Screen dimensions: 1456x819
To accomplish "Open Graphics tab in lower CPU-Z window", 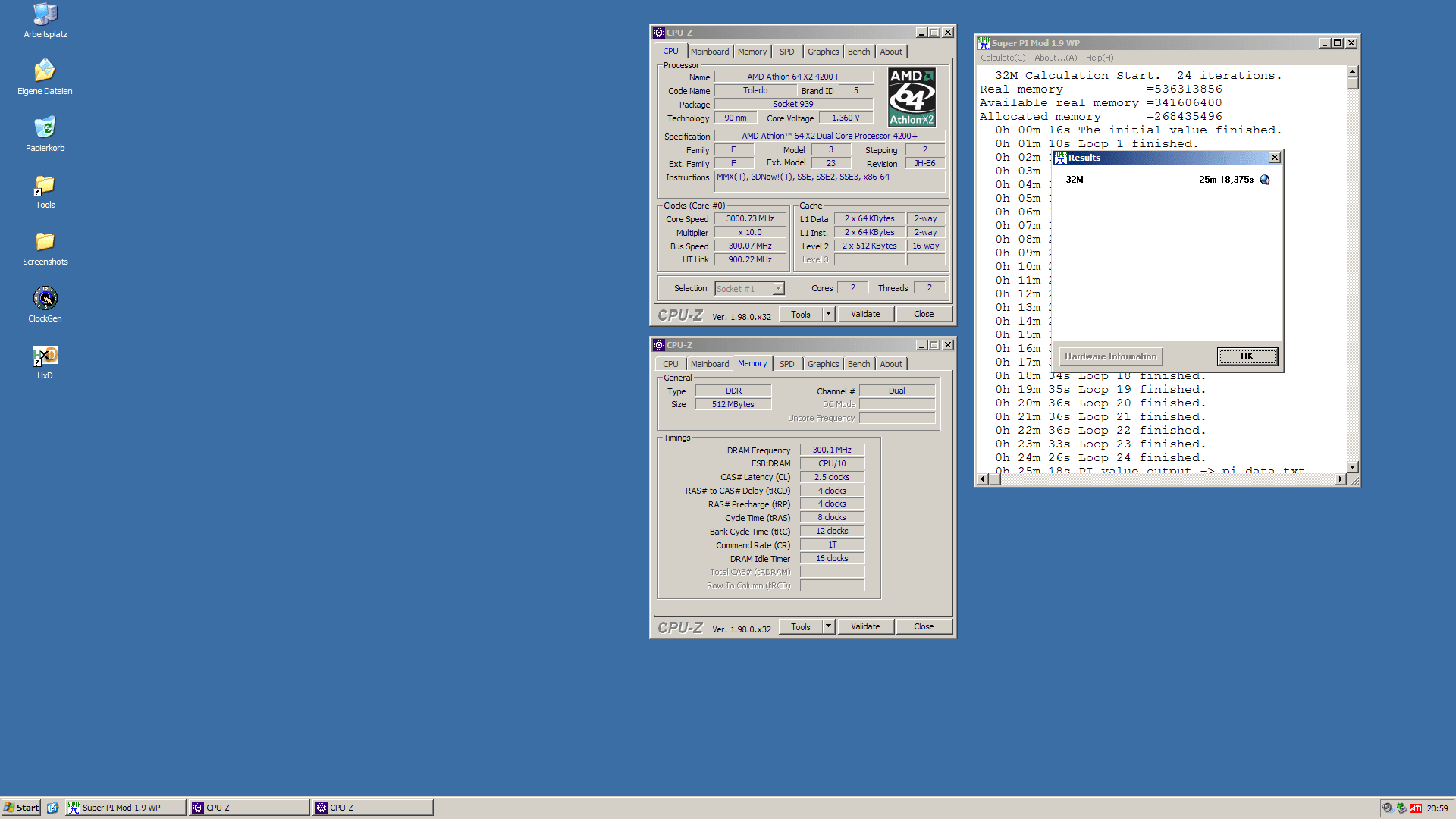I will tap(823, 364).
